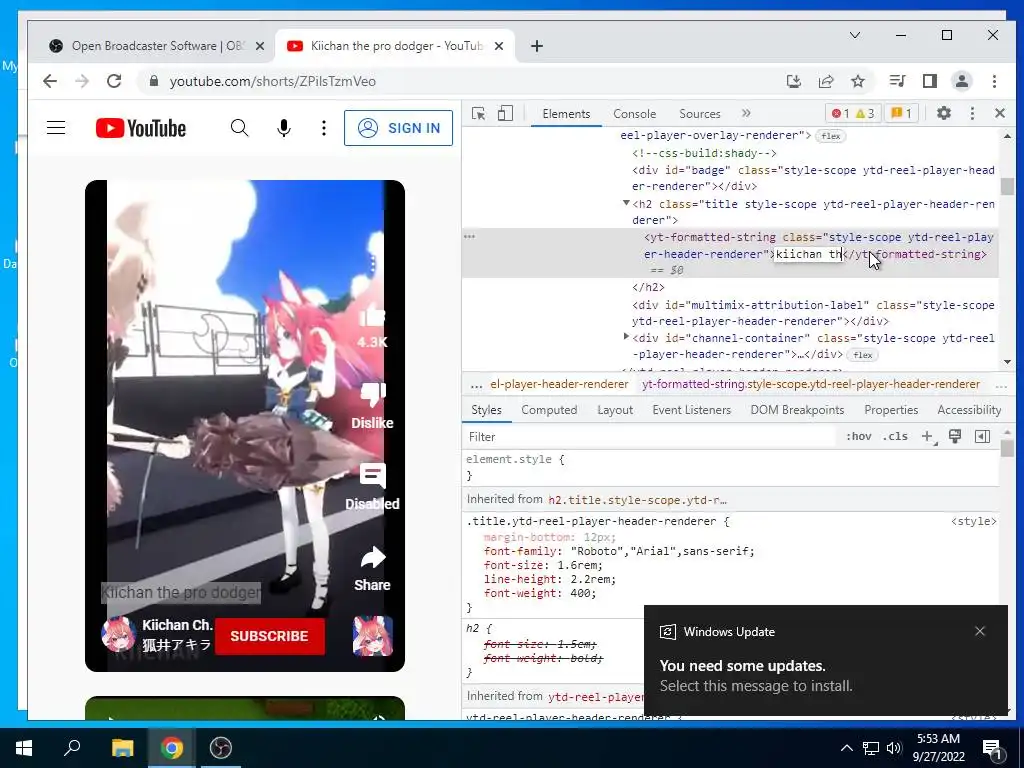This screenshot has height=768, width=1024.
Task: Switch to the Styles pane tab
Action: [486, 410]
